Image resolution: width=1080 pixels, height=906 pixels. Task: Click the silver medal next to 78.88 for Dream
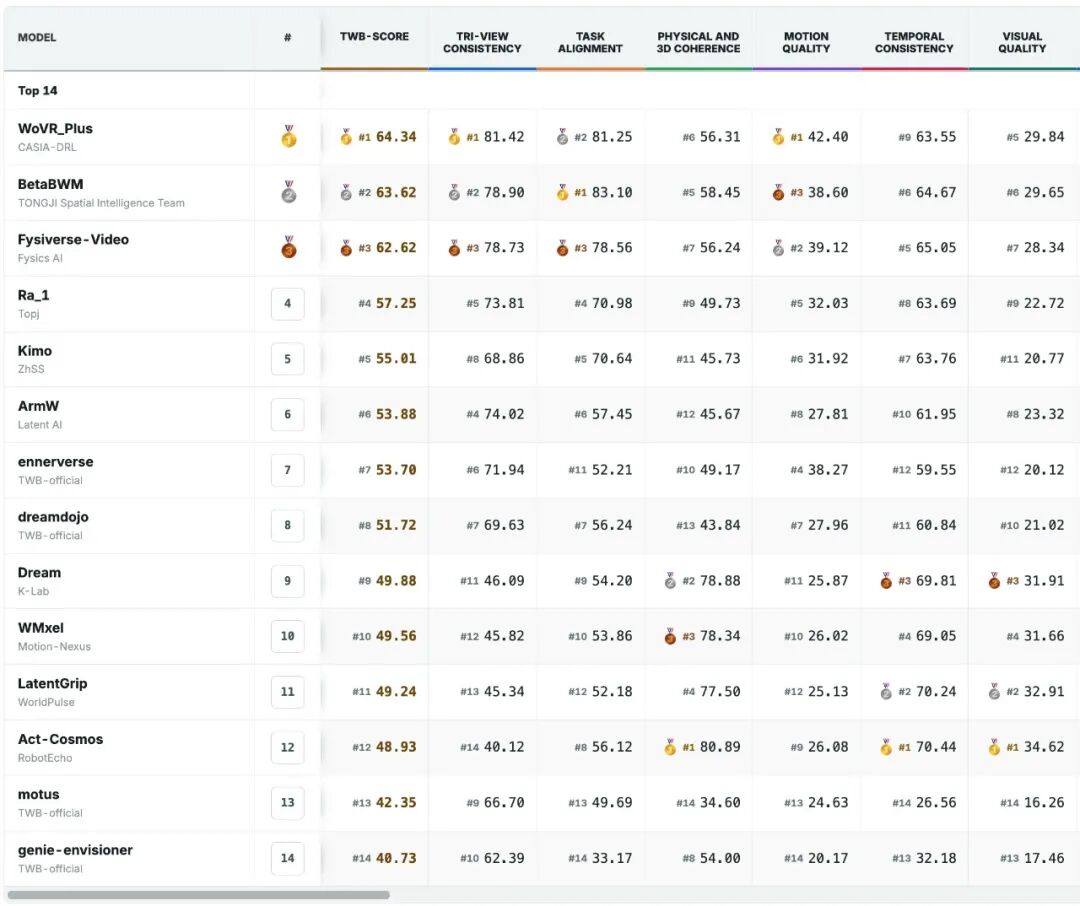(669, 581)
